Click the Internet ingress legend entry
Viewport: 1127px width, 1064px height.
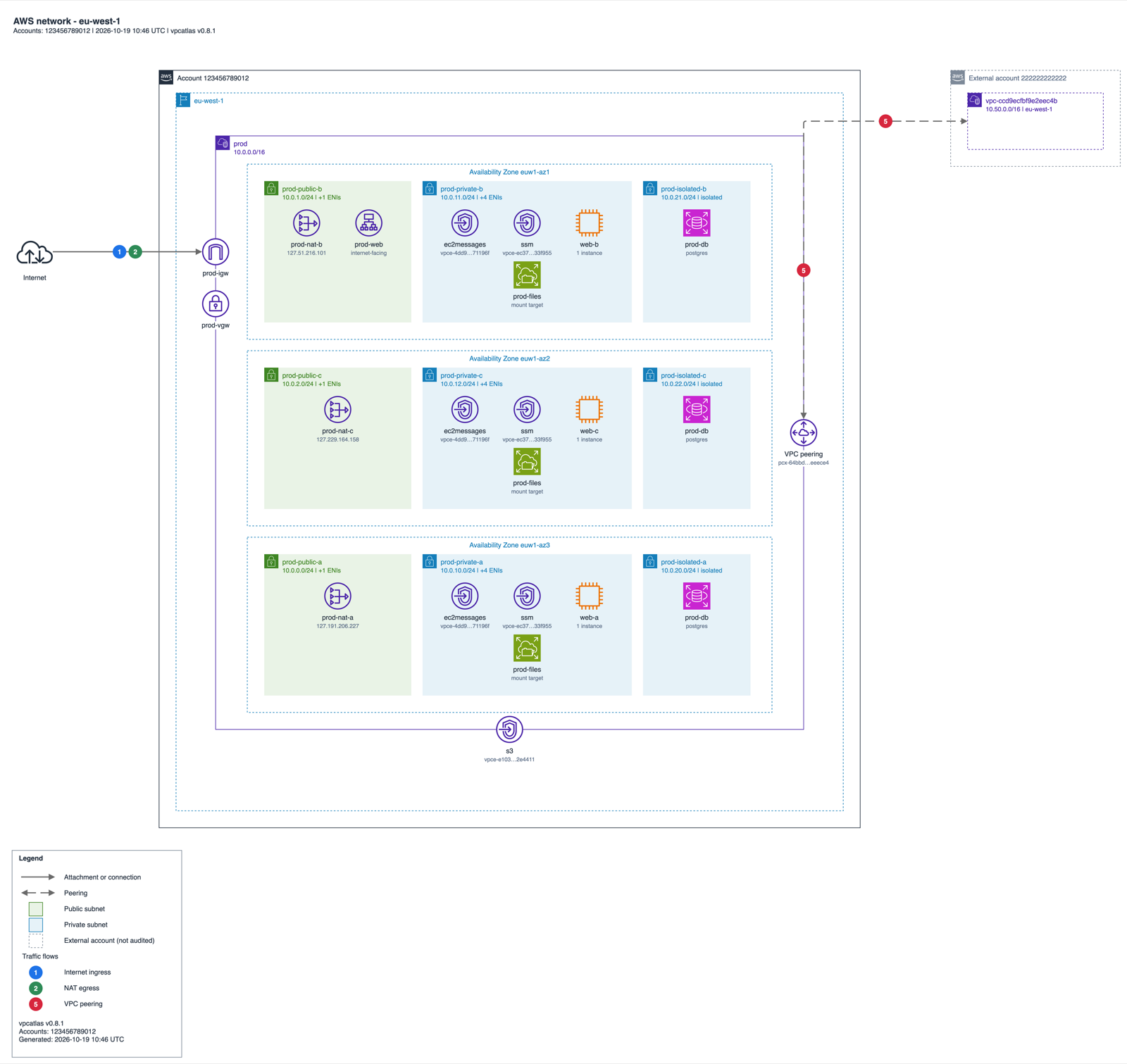click(x=87, y=972)
